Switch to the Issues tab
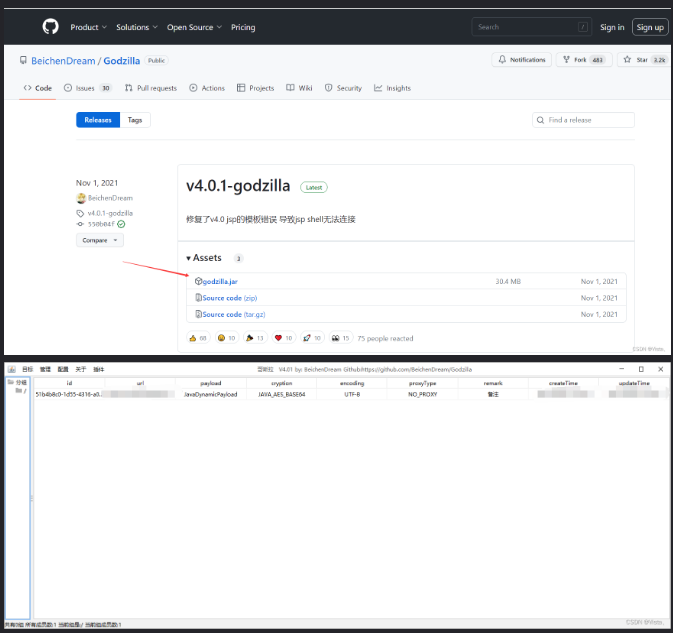Viewport: 673px width, 633px height. 88,88
